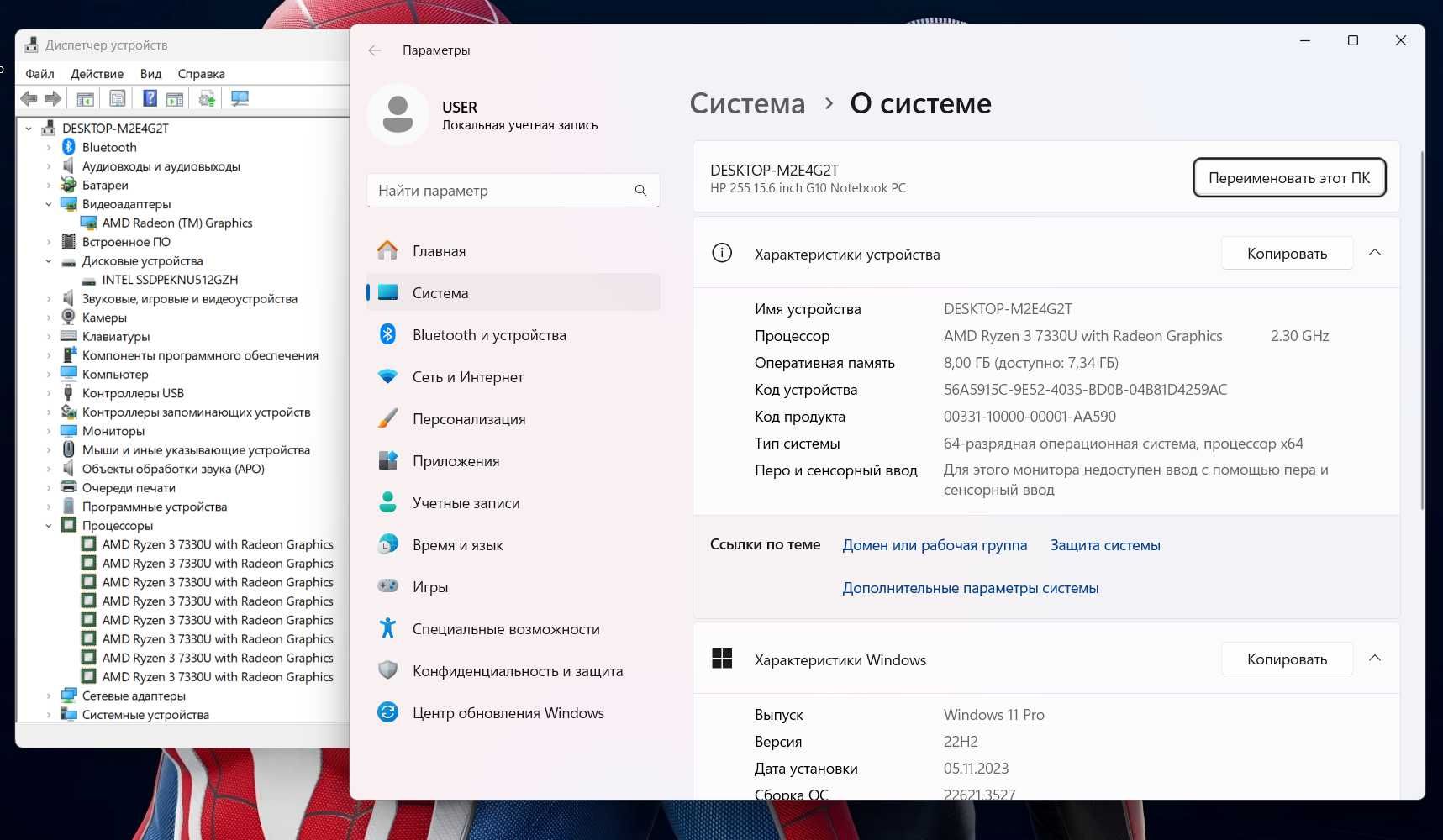The image size is (1443, 840).
Task: Click the home icon next to Главная
Action: click(x=387, y=250)
